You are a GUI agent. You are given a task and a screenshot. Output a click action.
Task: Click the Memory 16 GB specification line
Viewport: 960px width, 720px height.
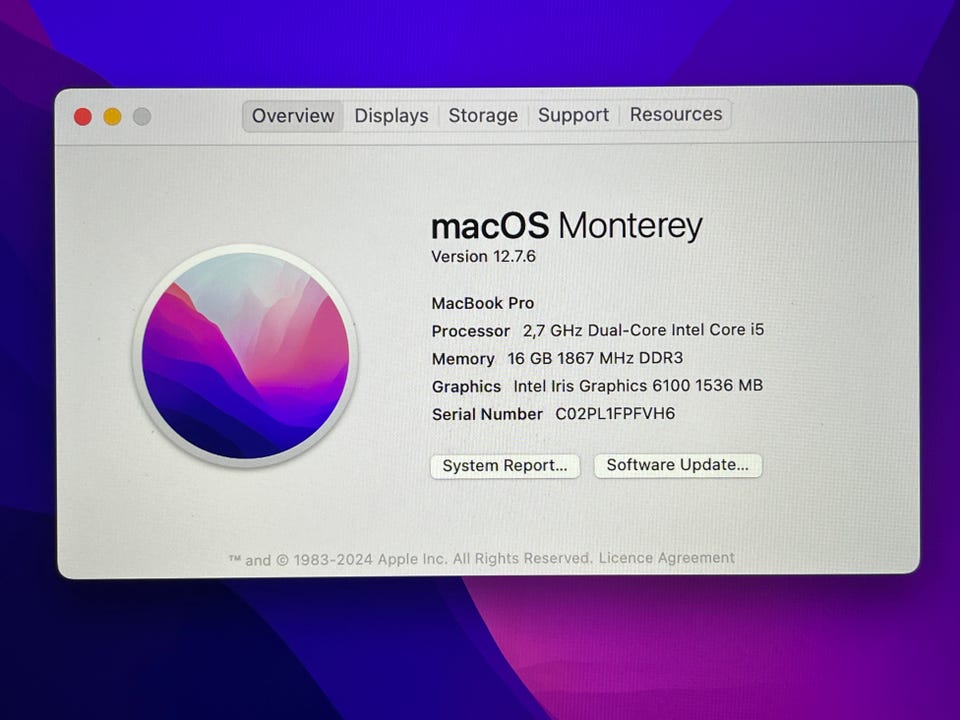pyautogui.click(x=557, y=358)
